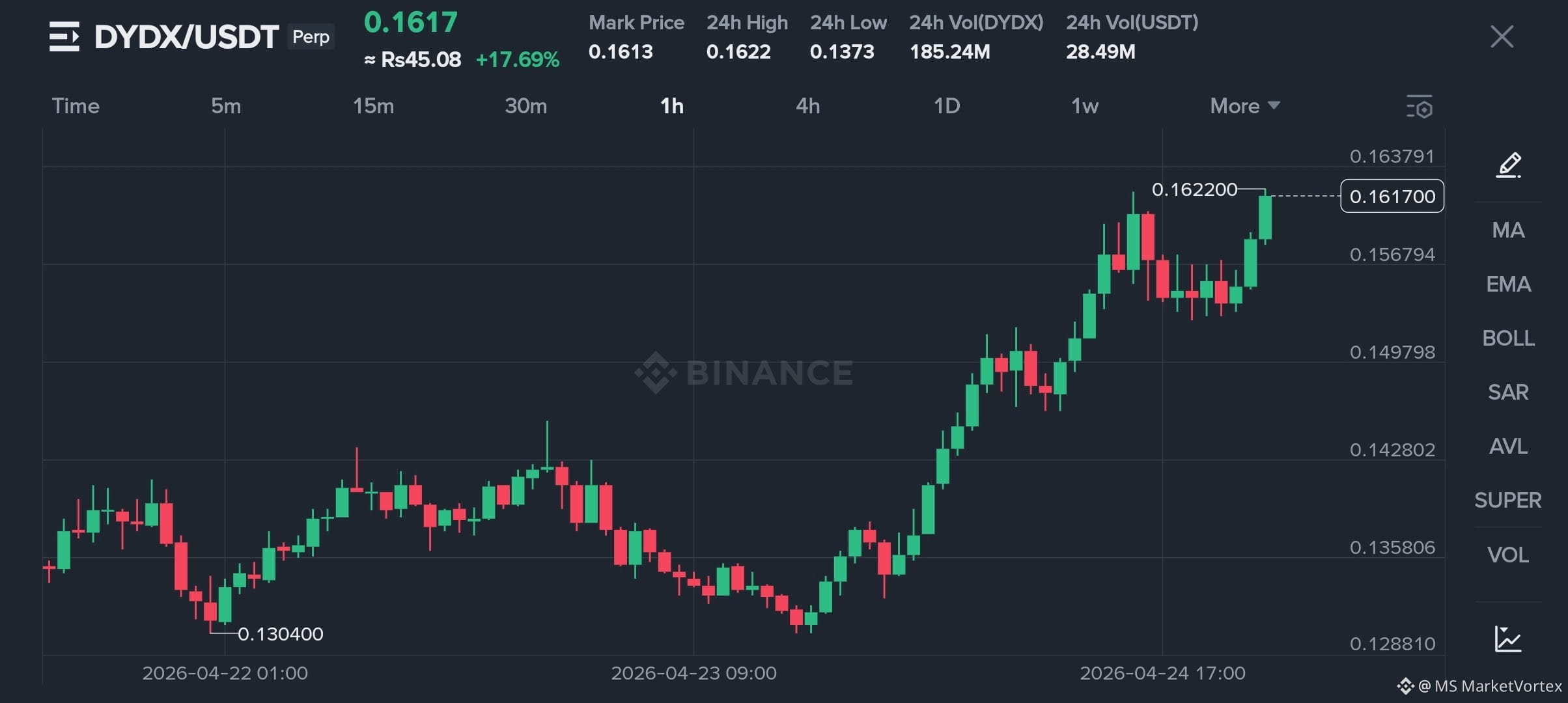Select the 15m timeframe
This screenshot has width=1568, height=703.
click(373, 106)
